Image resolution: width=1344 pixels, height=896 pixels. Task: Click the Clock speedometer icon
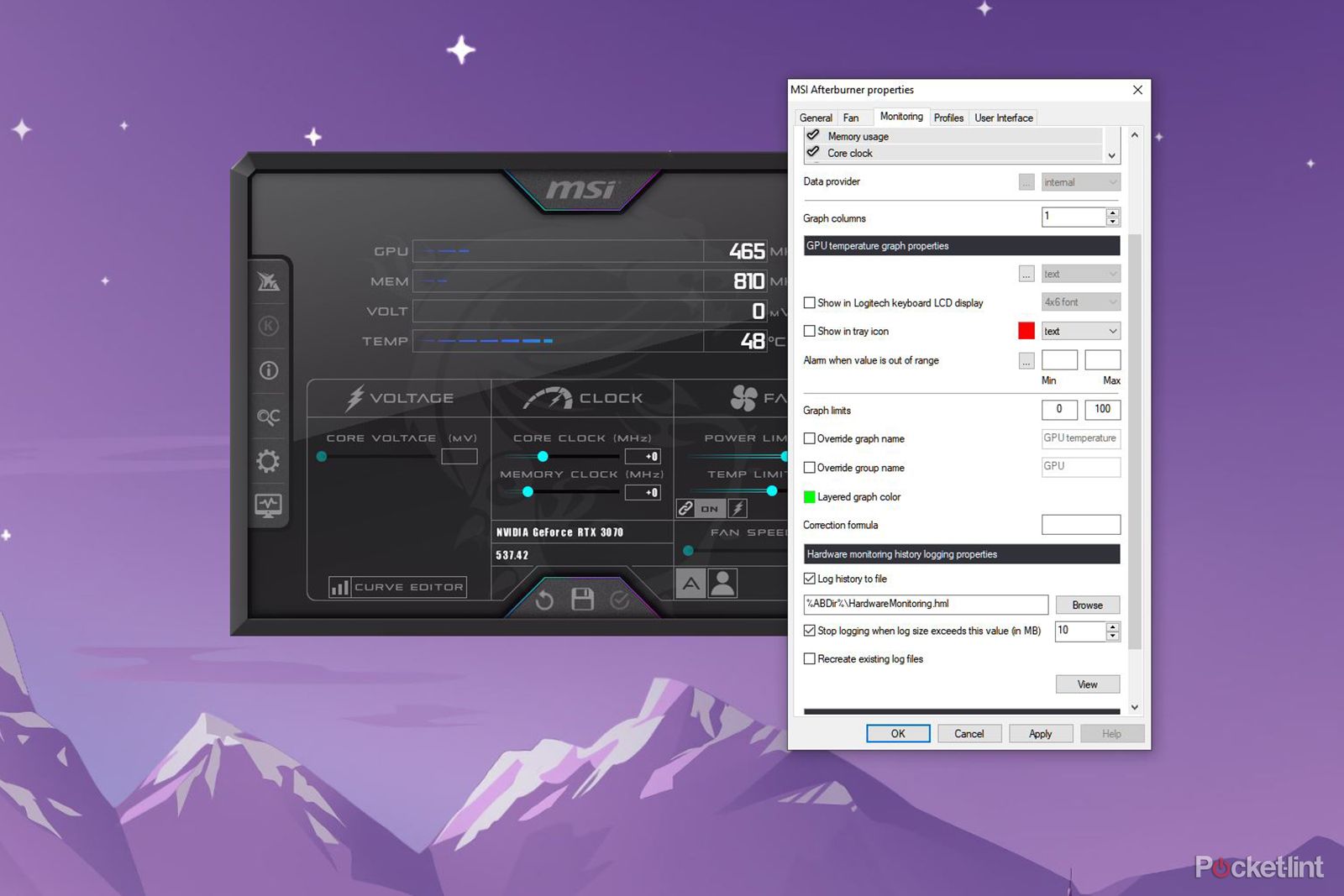[548, 398]
